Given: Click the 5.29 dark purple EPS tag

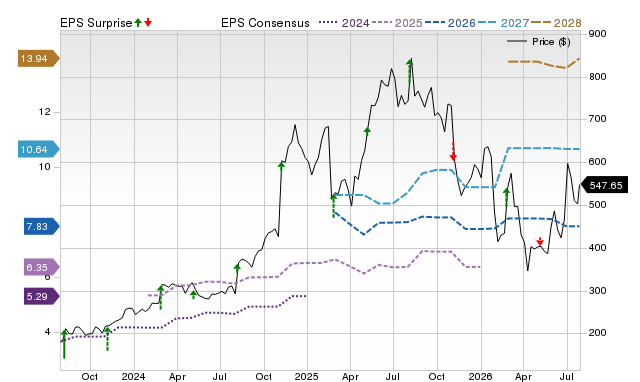Looking at the screenshot, I should click(x=41, y=296).
